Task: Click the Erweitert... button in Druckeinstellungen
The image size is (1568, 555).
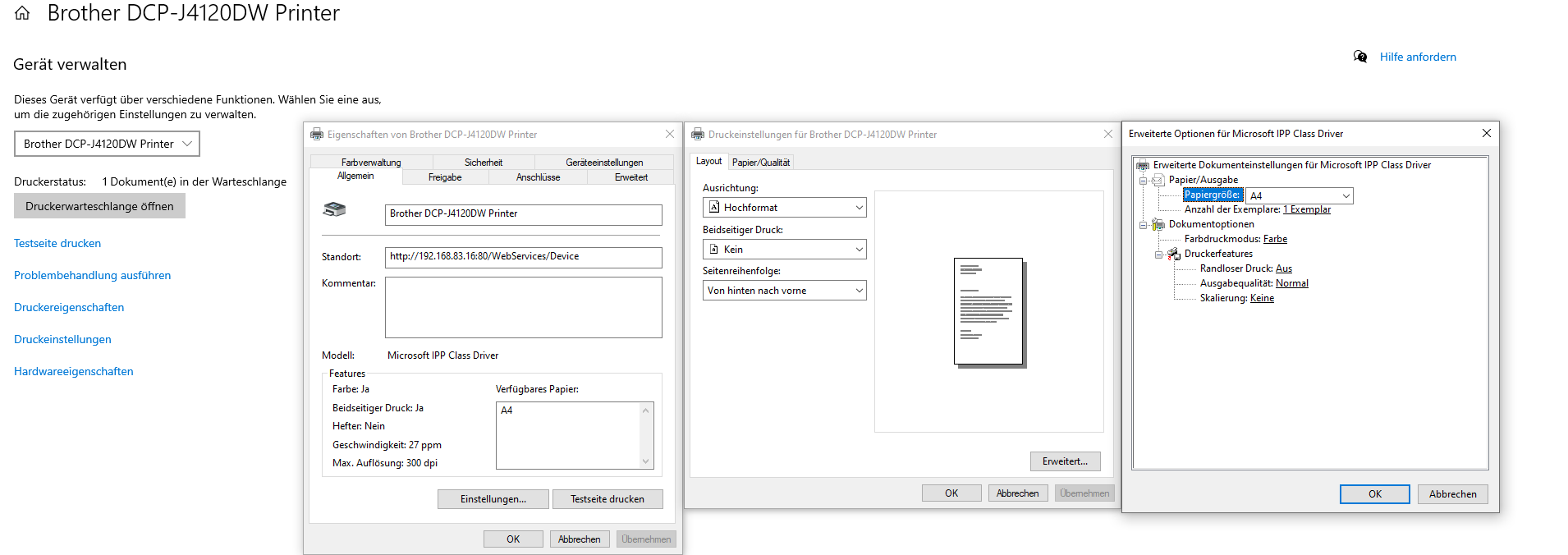Action: coord(1065,461)
